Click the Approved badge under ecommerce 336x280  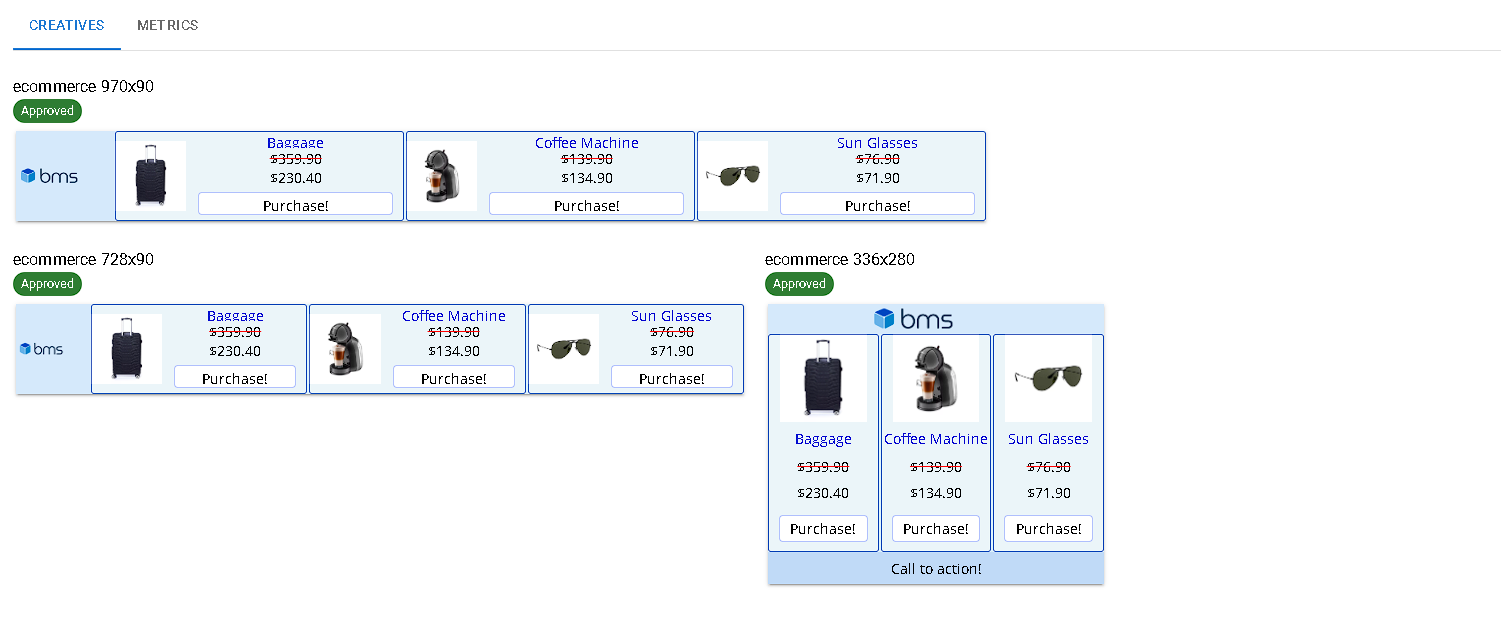tap(799, 284)
